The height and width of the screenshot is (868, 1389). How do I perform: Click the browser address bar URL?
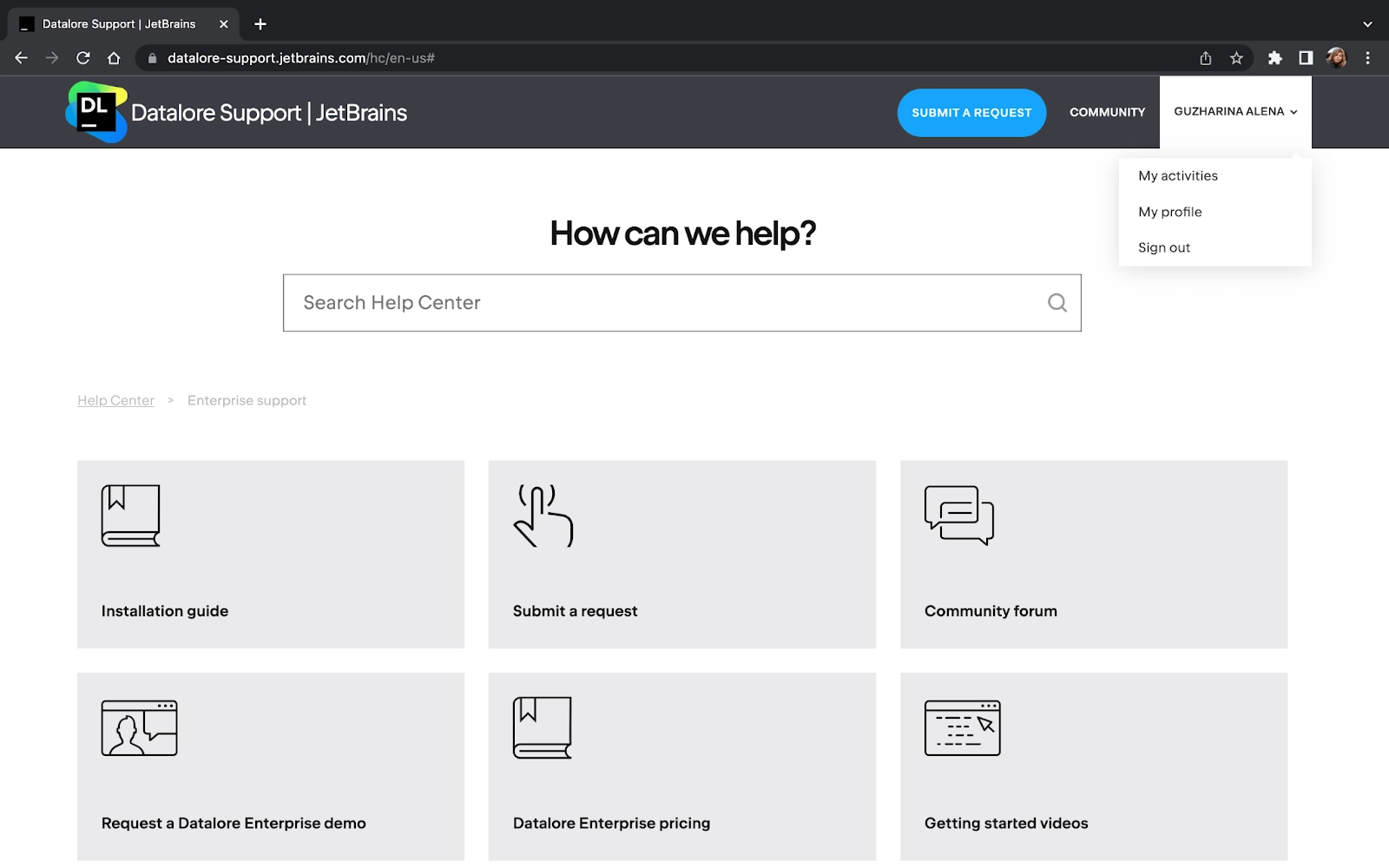pos(301,58)
